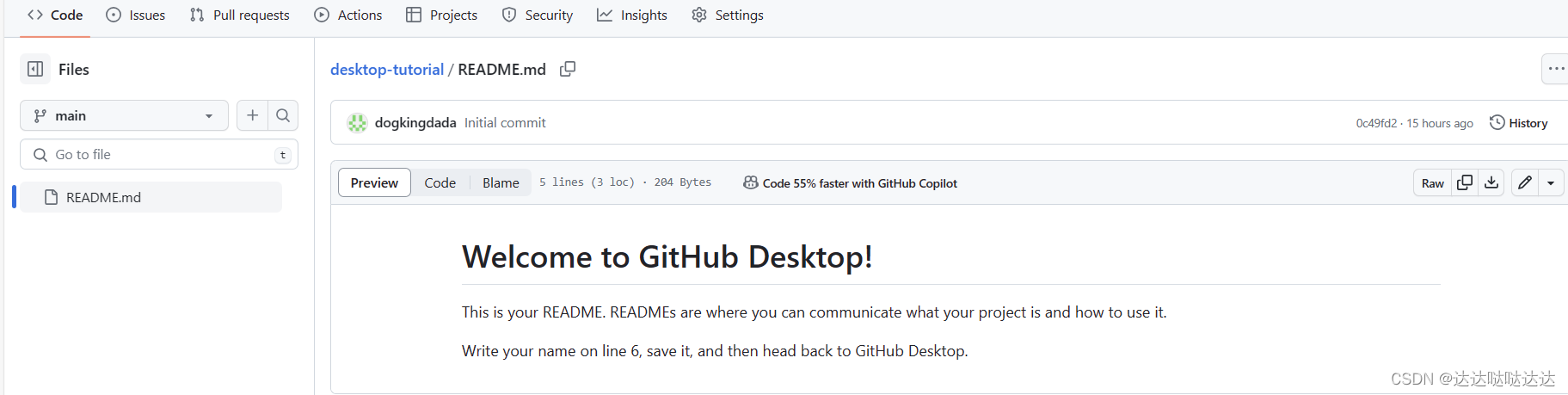Click the 'Welcome to GitHub Desktop!' heading
Image resolution: width=1568 pixels, height=395 pixels.
[x=667, y=256]
